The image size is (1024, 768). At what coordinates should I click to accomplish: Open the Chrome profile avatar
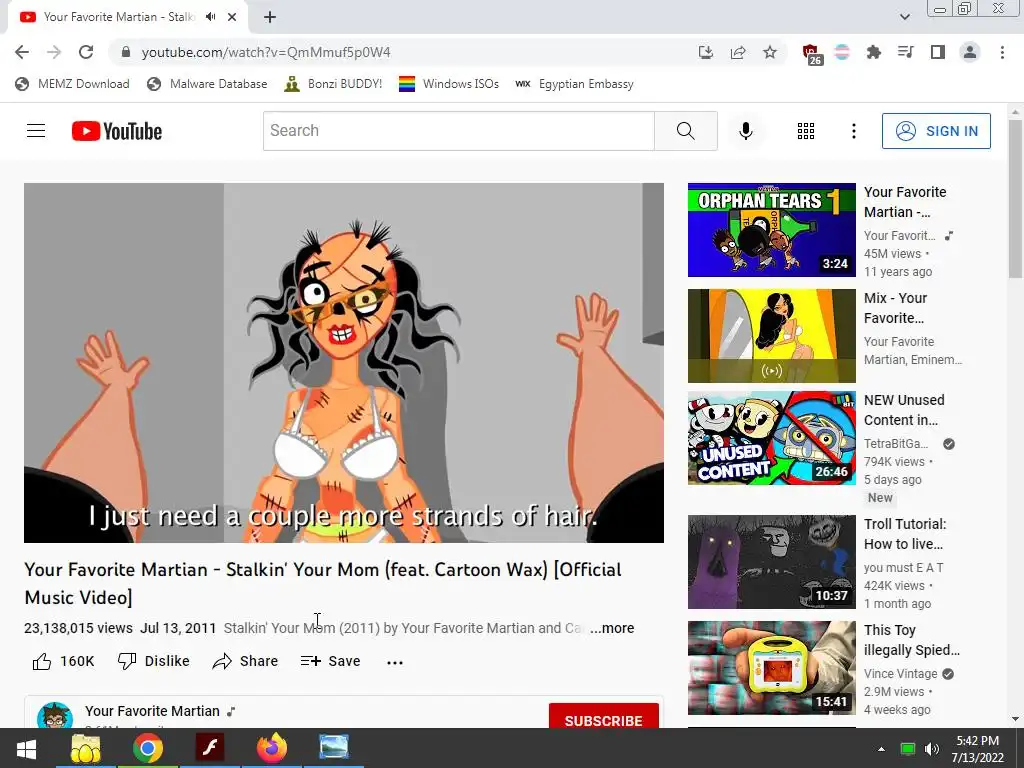coord(970,52)
